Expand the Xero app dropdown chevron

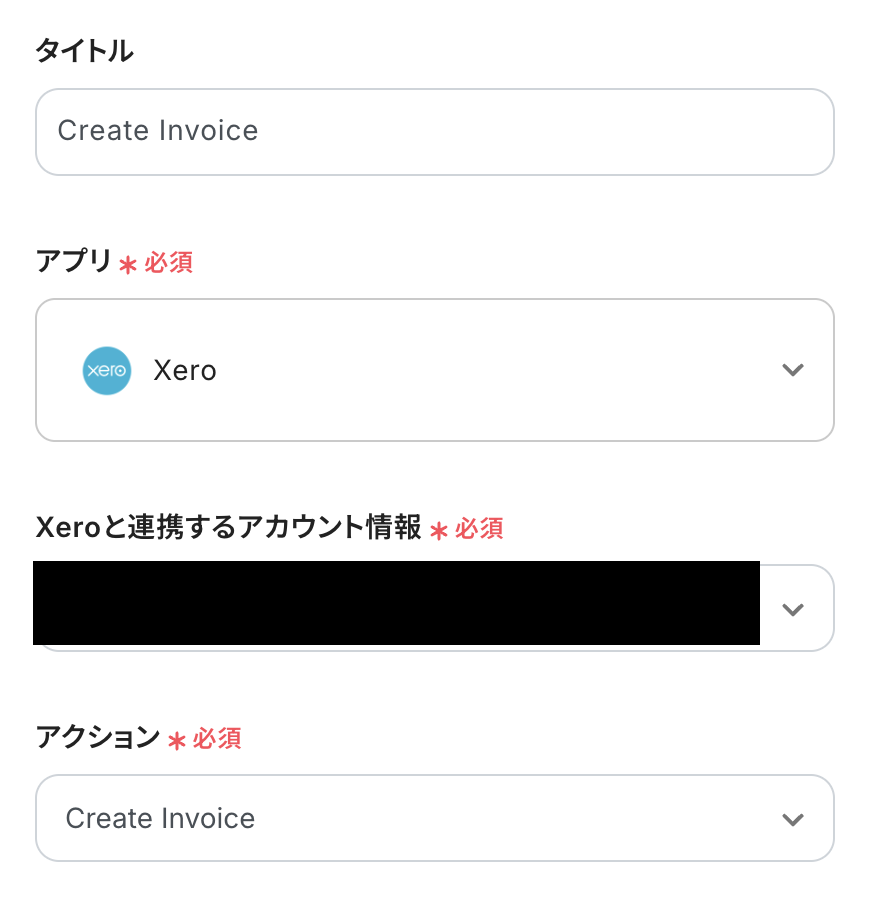click(792, 370)
